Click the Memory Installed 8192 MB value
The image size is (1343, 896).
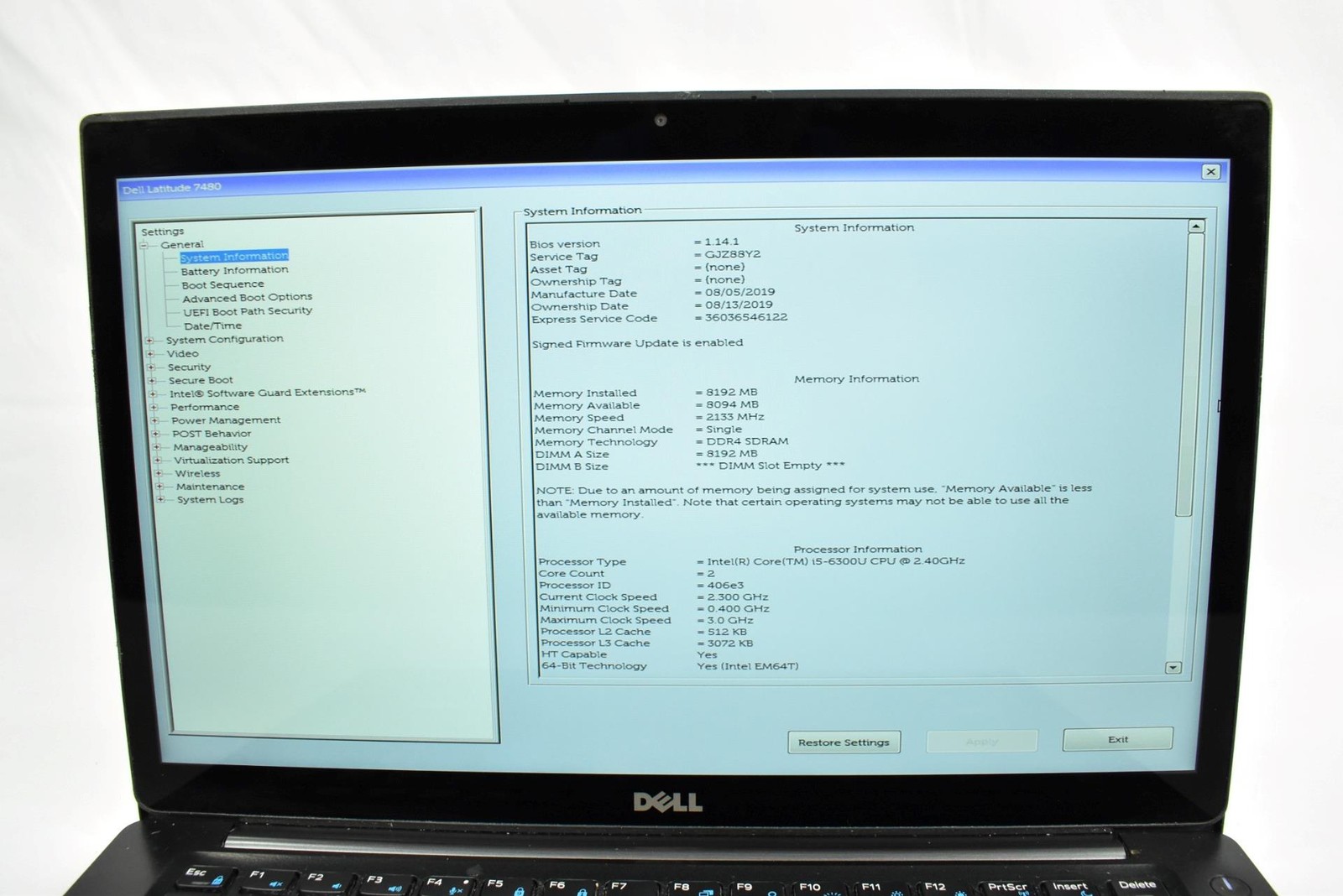click(731, 392)
